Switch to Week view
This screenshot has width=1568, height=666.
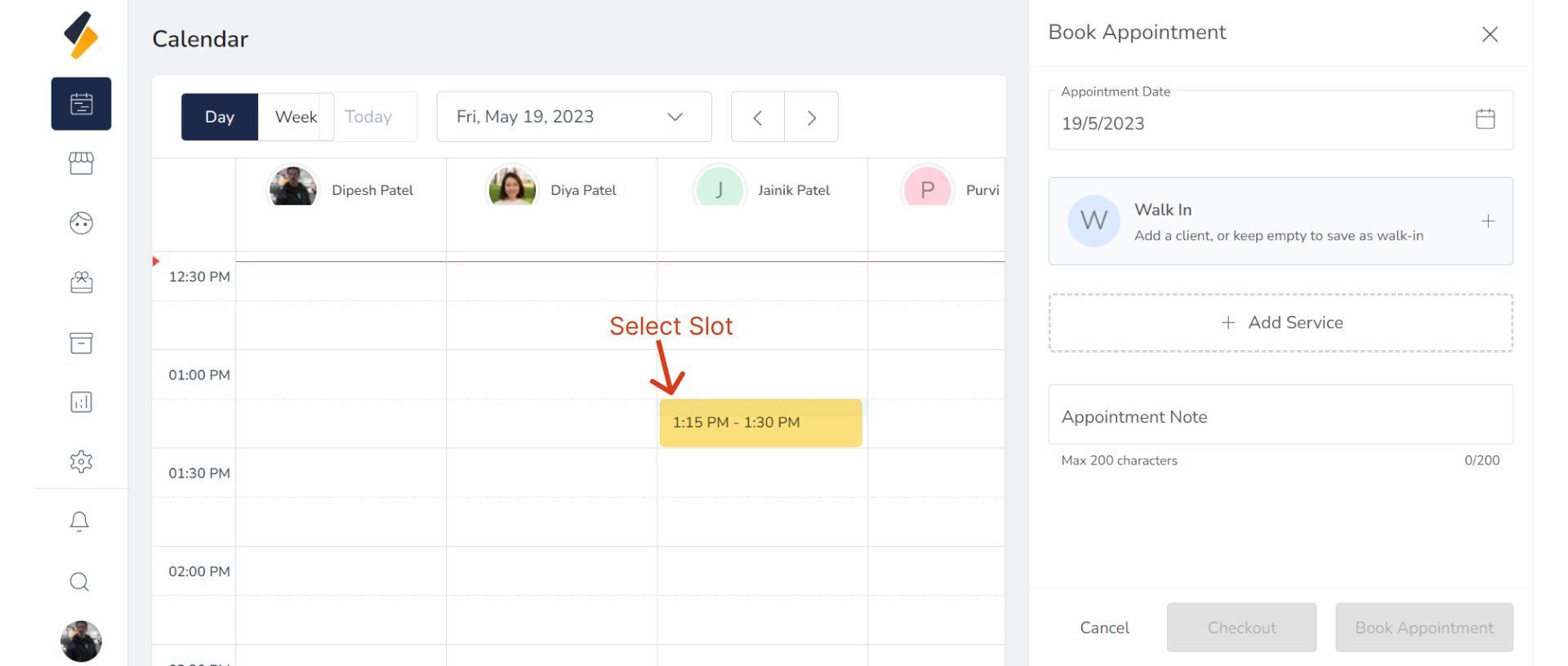click(295, 117)
